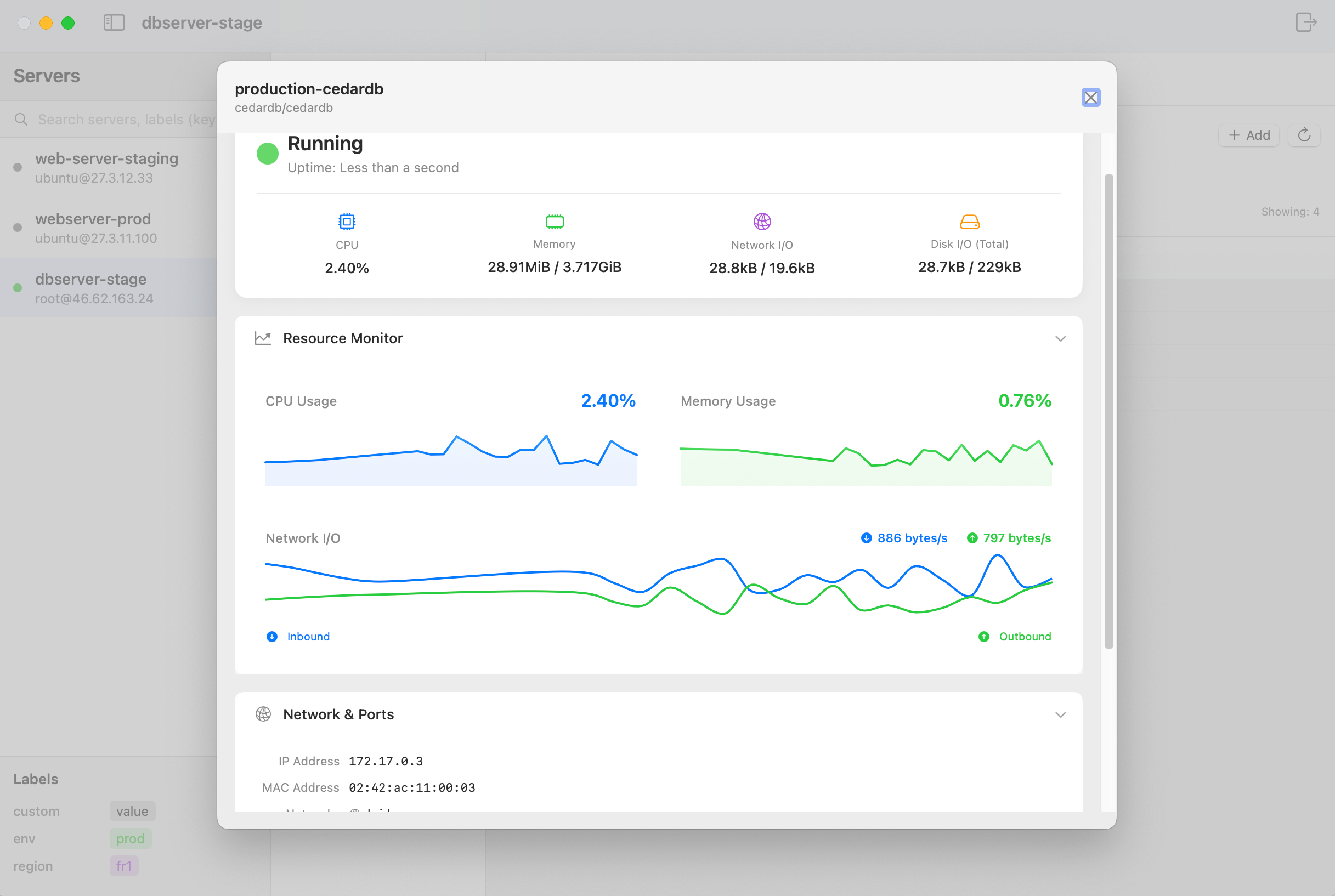
Task: Click the MAC address 02:42:ac:11:00:03
Action: pos(412,788)
